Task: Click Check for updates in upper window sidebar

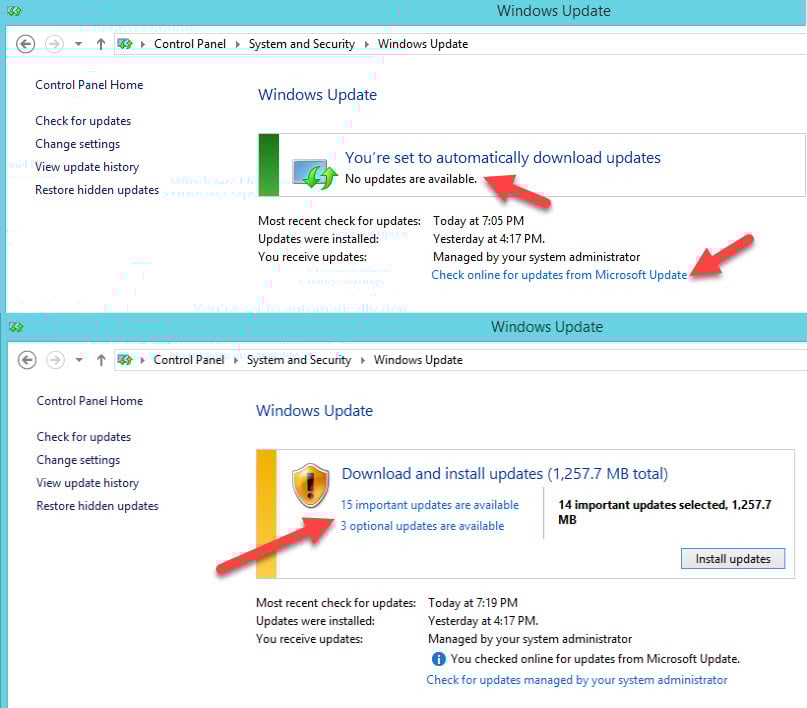Action: tap(83, 121)
